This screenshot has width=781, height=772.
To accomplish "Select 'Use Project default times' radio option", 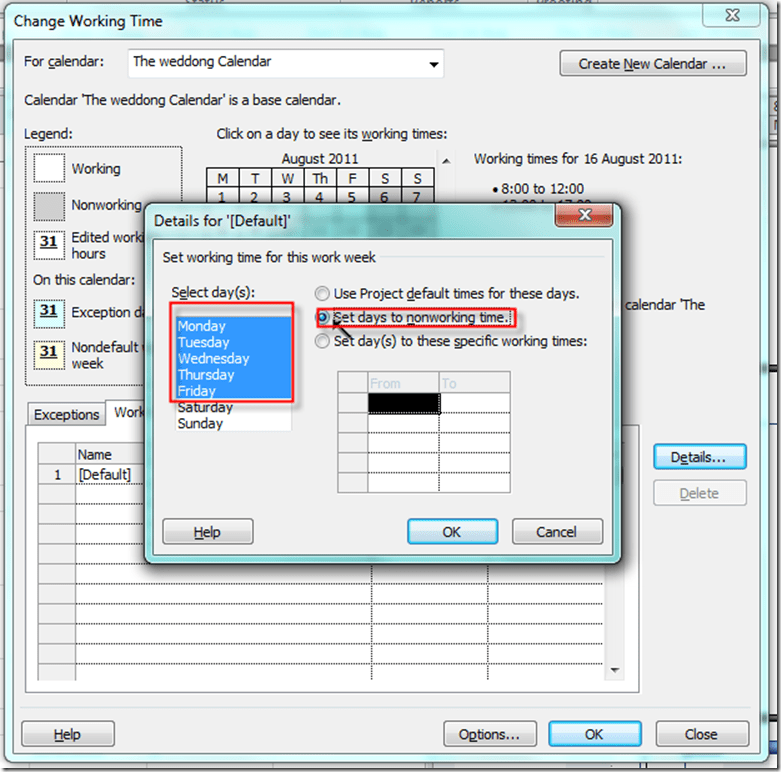I will click(322, 294).
